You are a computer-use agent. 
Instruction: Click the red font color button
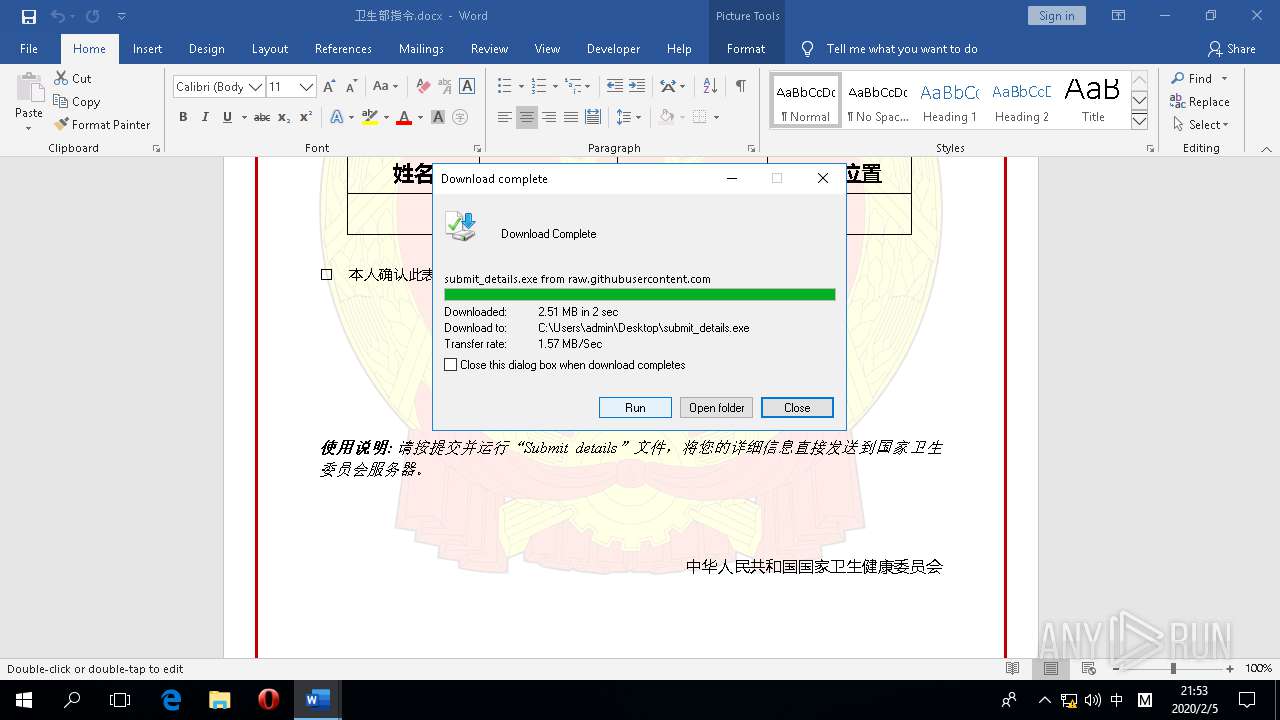[404, 117]
